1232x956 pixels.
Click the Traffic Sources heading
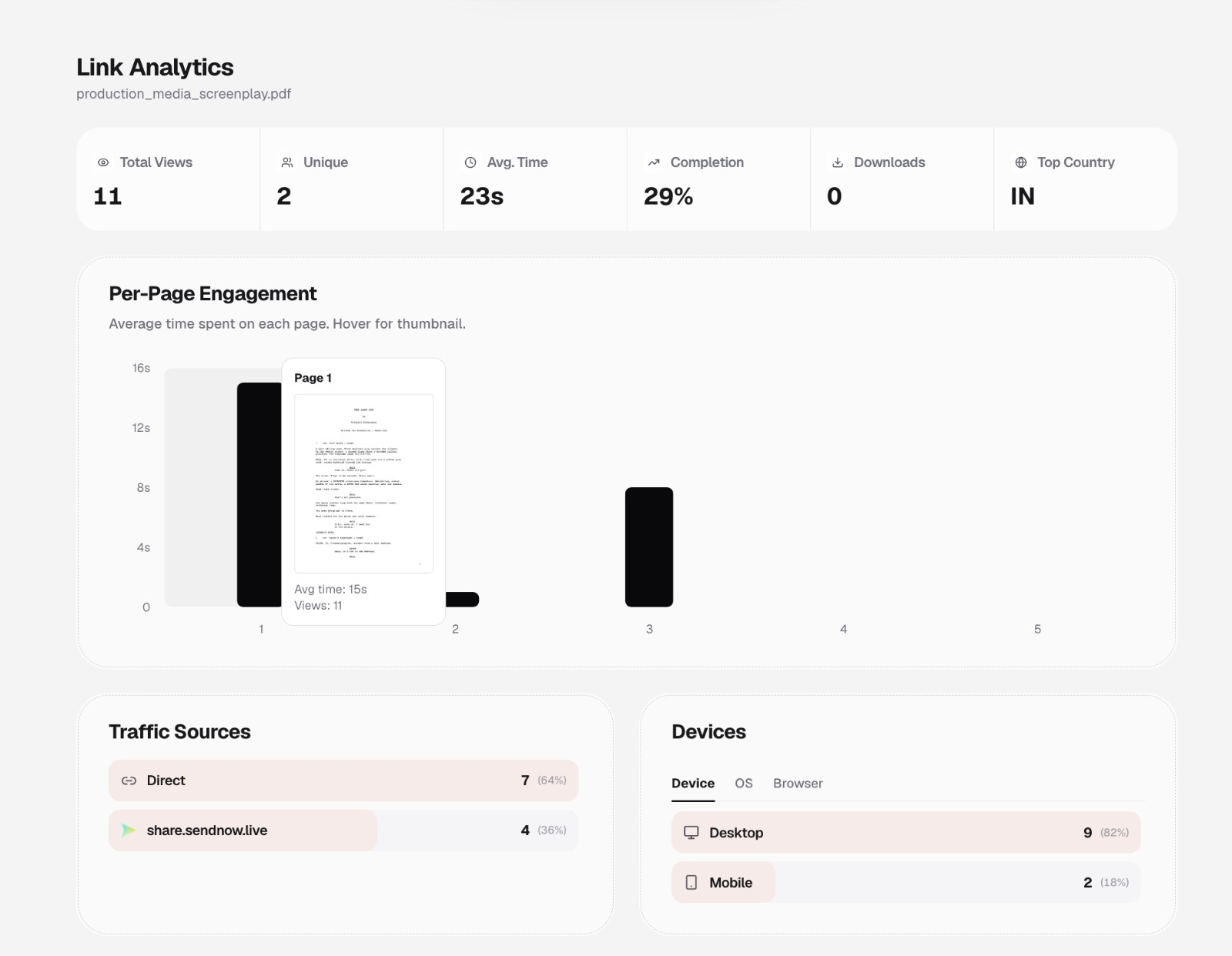179,732
